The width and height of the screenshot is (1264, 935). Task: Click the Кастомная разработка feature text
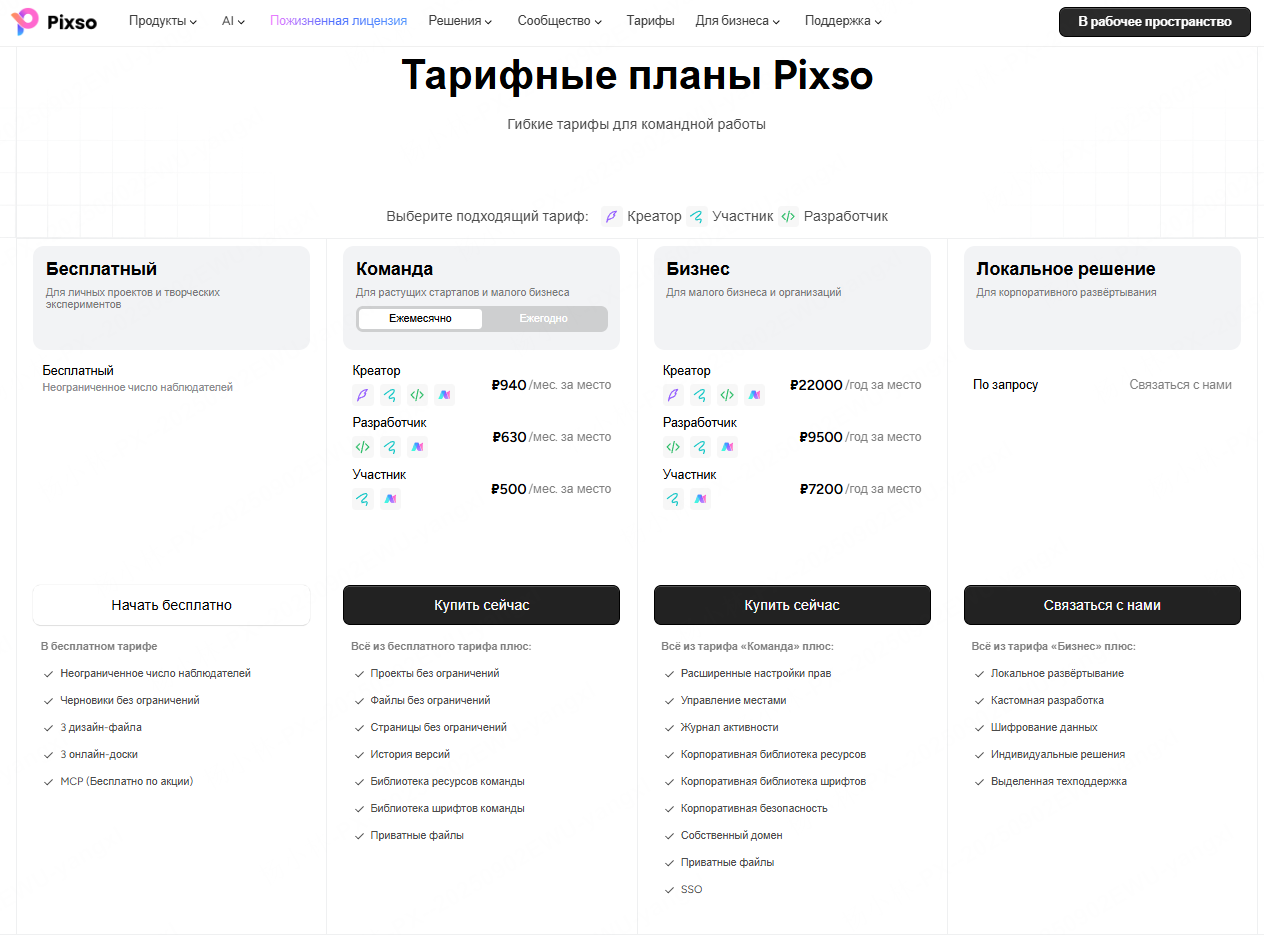pos(1047,700)
